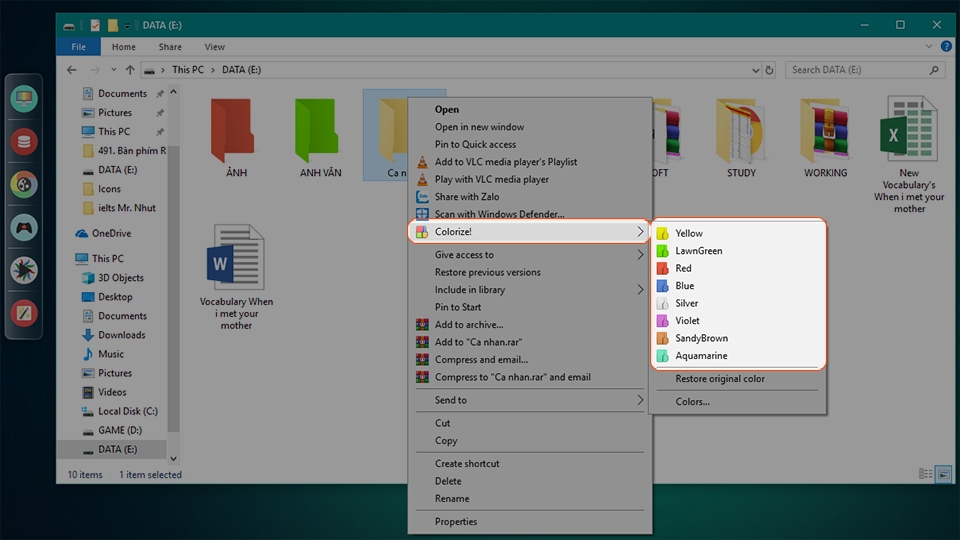Click the Colorize! menu icon

(422, 232)
